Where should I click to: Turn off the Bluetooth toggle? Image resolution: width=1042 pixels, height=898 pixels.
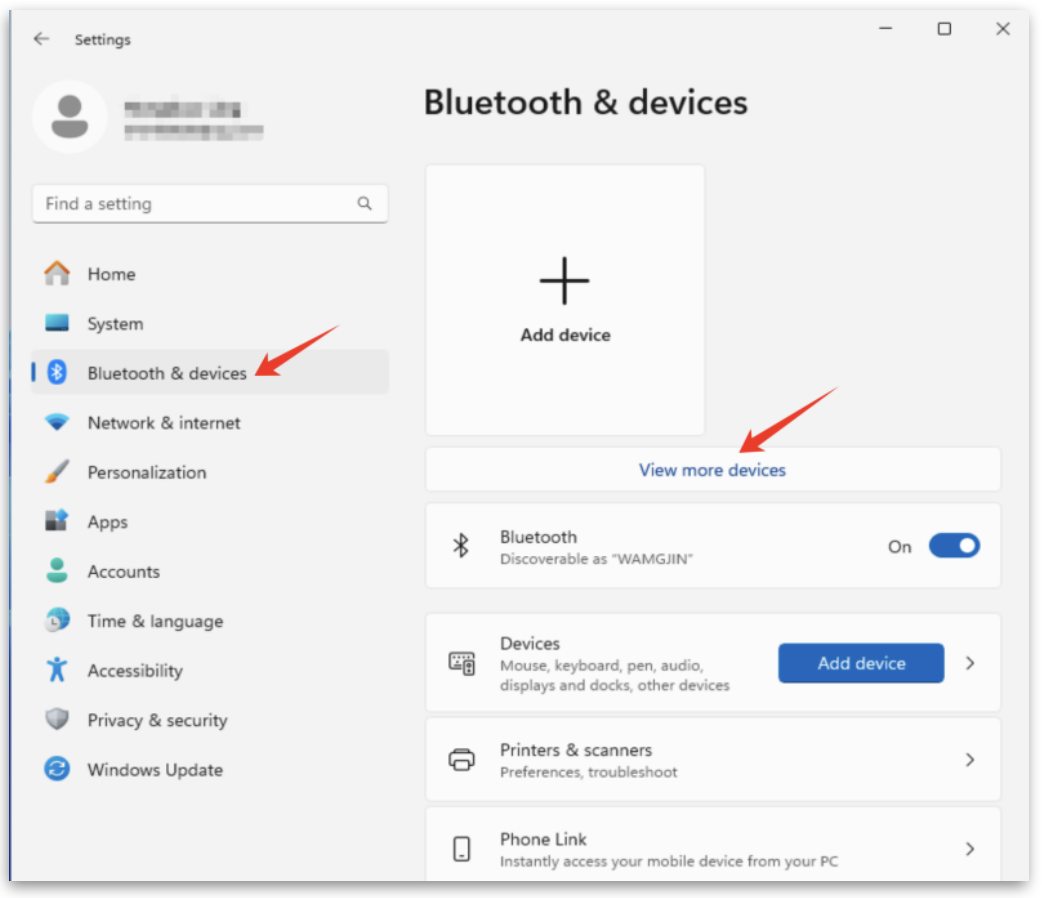953,546
